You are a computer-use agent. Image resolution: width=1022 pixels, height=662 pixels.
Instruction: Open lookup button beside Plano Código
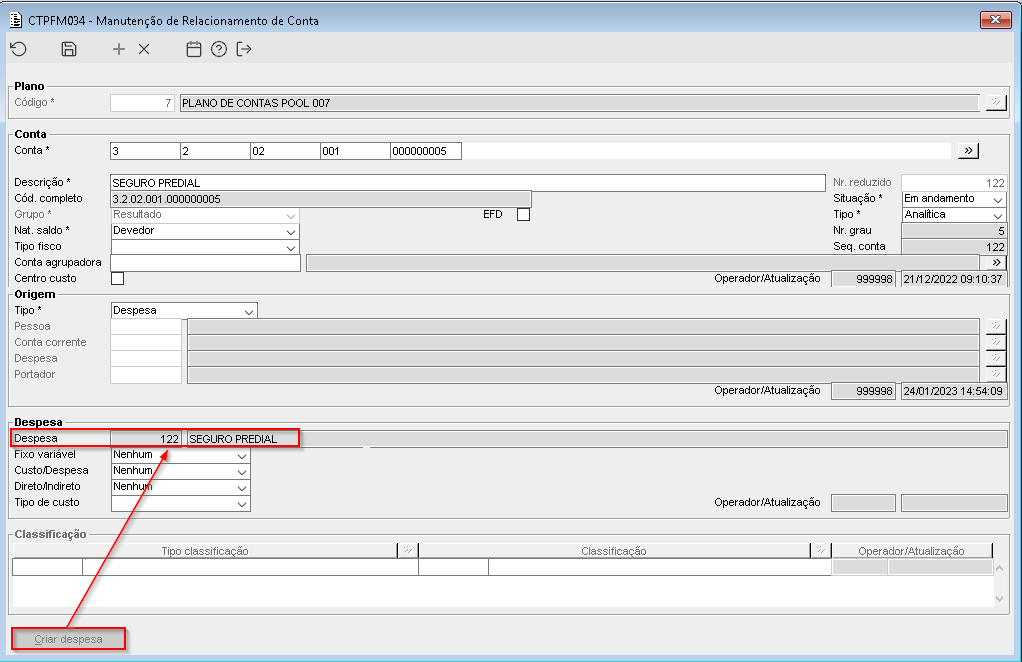click(995, 102)
